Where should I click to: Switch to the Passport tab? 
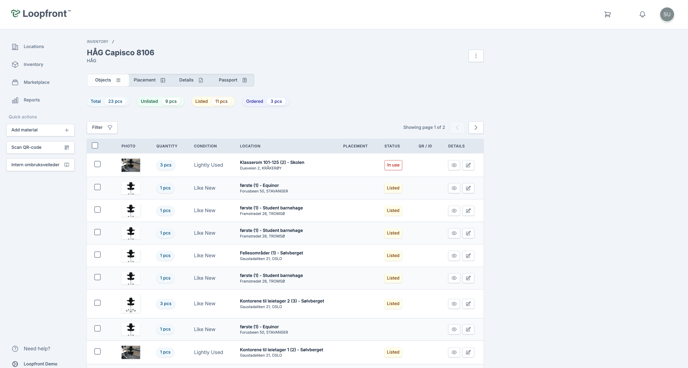click(x=233, y=80)
